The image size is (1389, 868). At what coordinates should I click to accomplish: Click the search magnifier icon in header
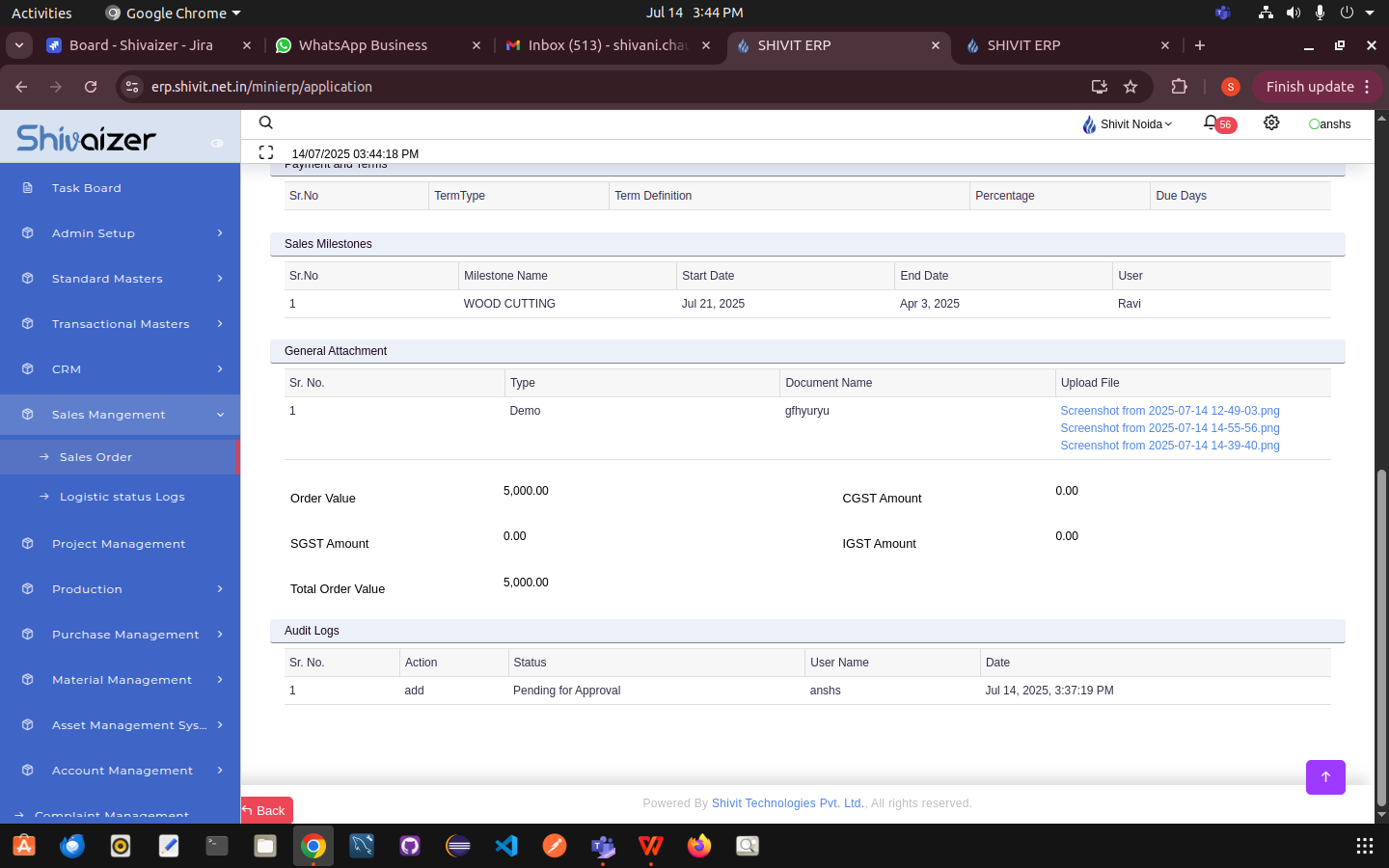(x=266, y=122)
